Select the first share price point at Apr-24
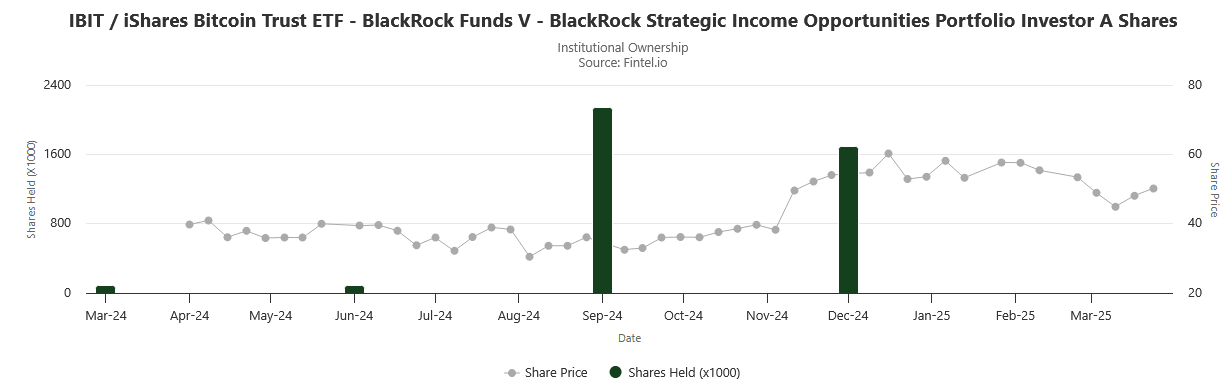 click(189, 224)
